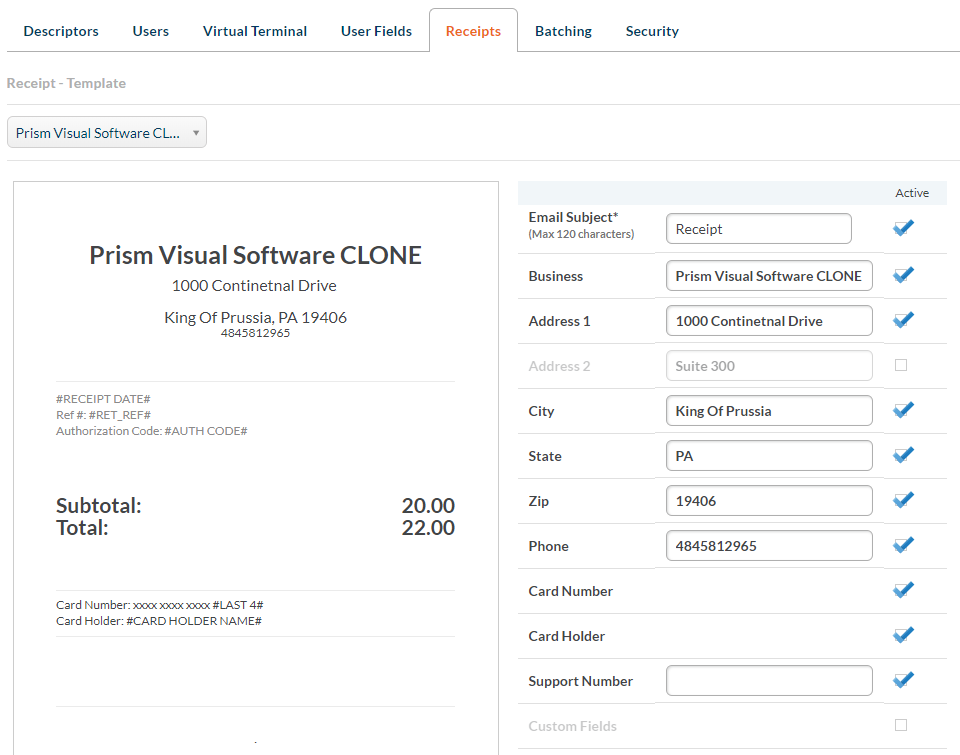Viewport: 960px width, 755px height.
Task: Click the Total amount 22.00
Action: [428, 528]
